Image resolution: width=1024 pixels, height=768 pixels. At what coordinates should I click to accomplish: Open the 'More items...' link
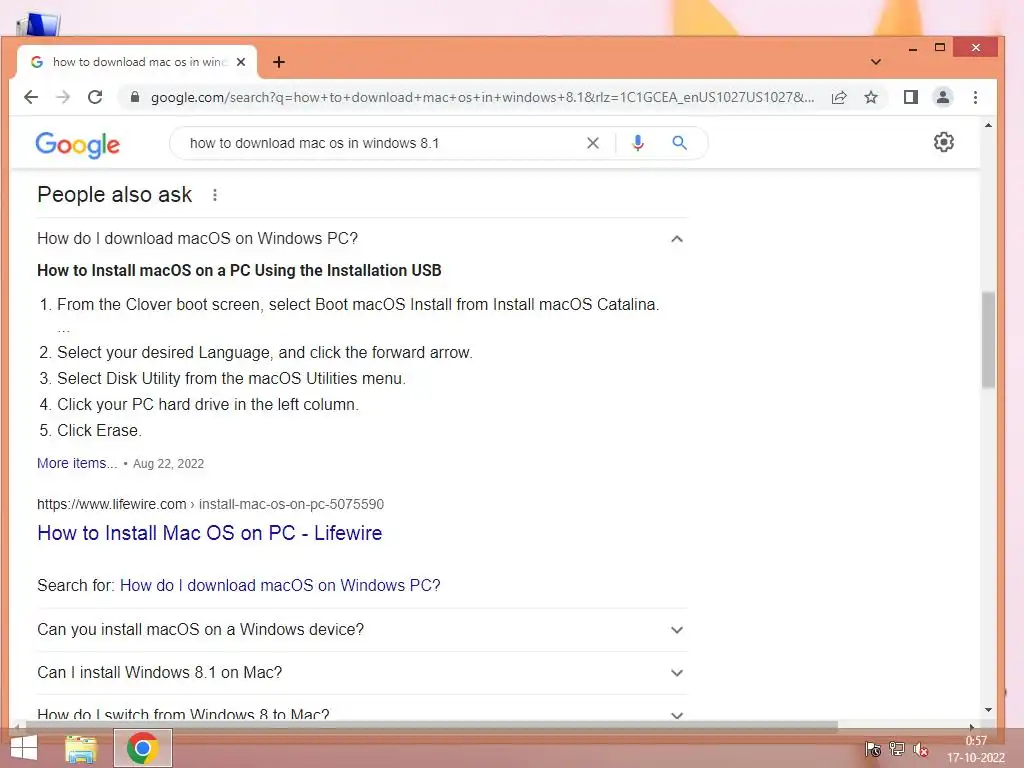[x=77, y=463]
